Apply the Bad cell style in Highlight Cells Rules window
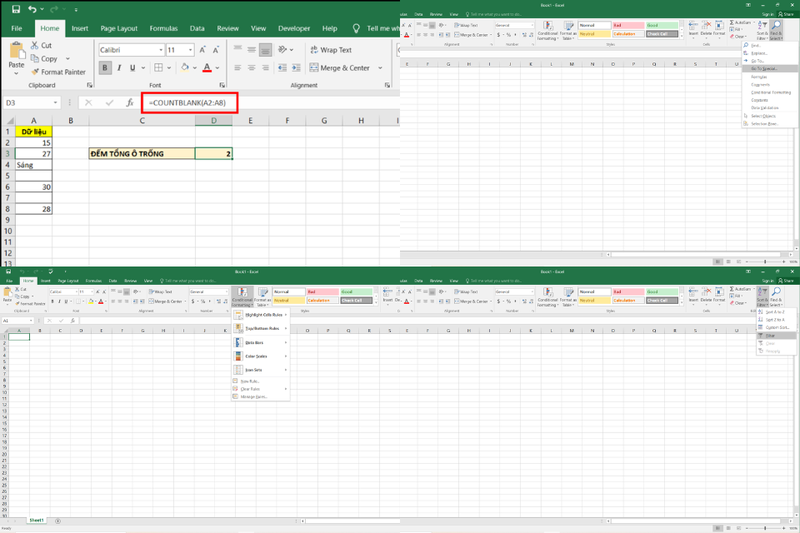Image resolution: width=800 pixels, height=533 pixels. coord(322,292)
